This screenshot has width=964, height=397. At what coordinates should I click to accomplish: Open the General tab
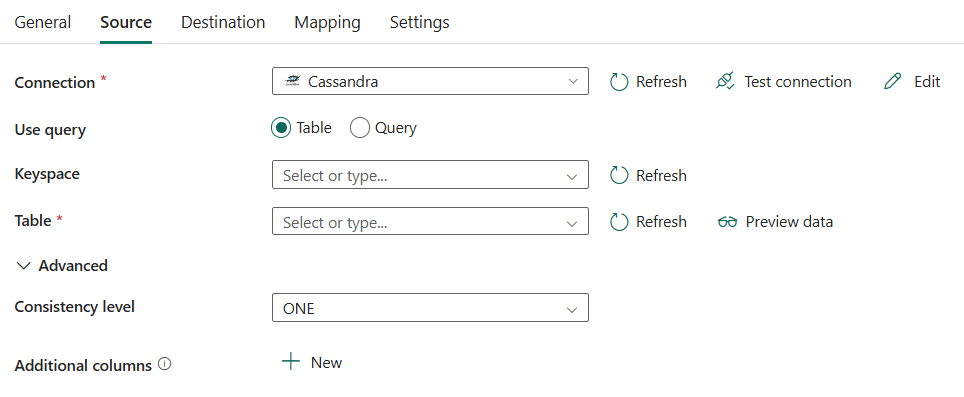[x=42, y=22]
